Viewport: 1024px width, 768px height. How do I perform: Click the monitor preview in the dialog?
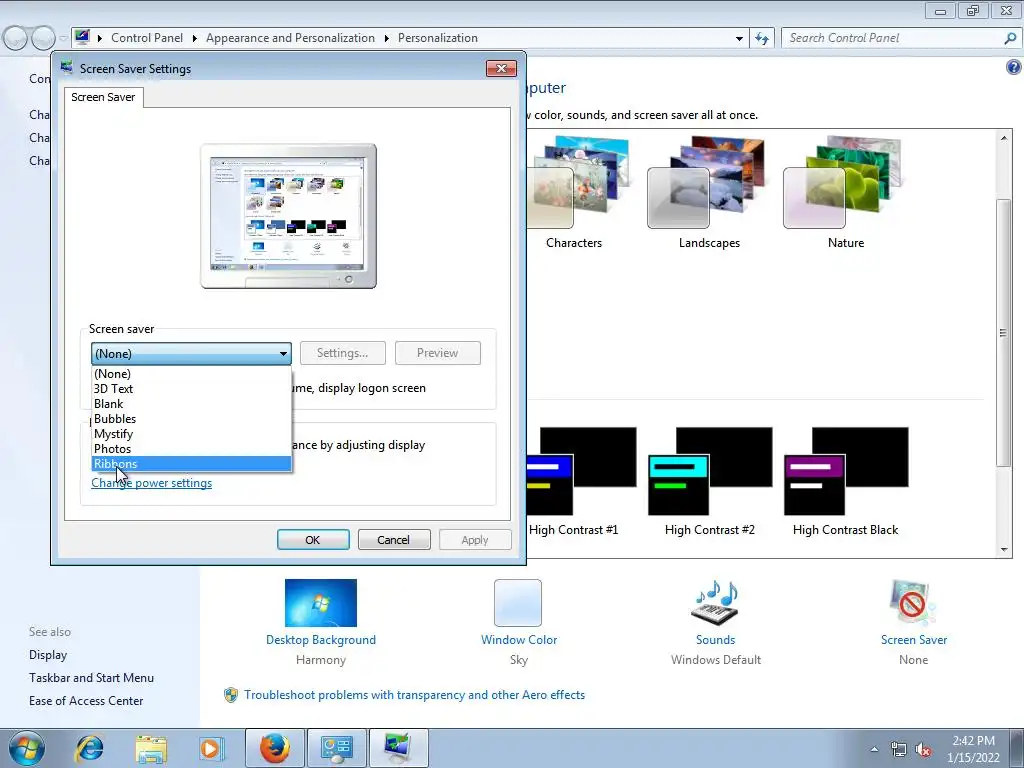click(x=288, y=216)
